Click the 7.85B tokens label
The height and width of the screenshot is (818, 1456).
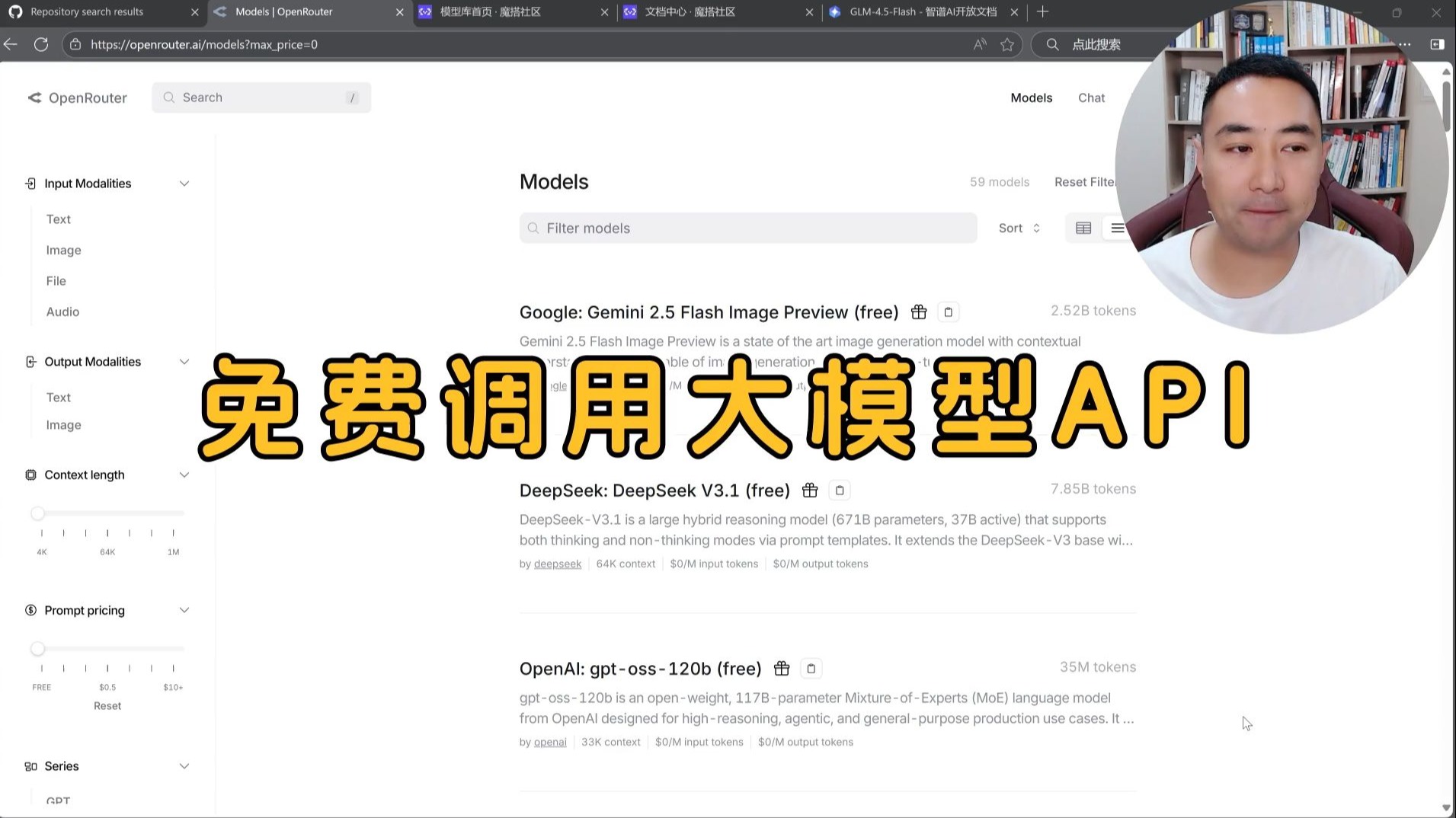tap(1093, 489)
